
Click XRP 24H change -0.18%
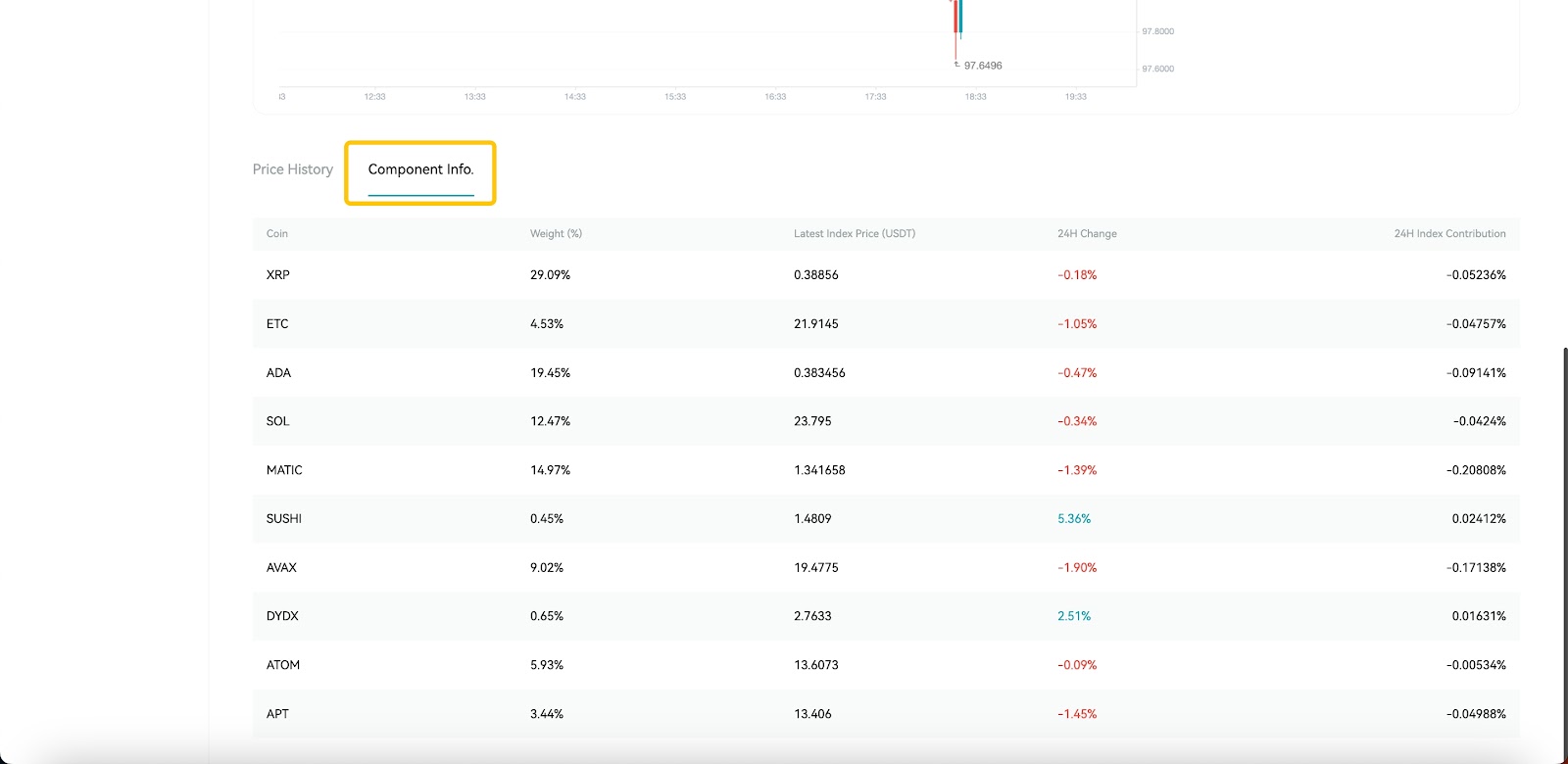tap(1077, 275)
